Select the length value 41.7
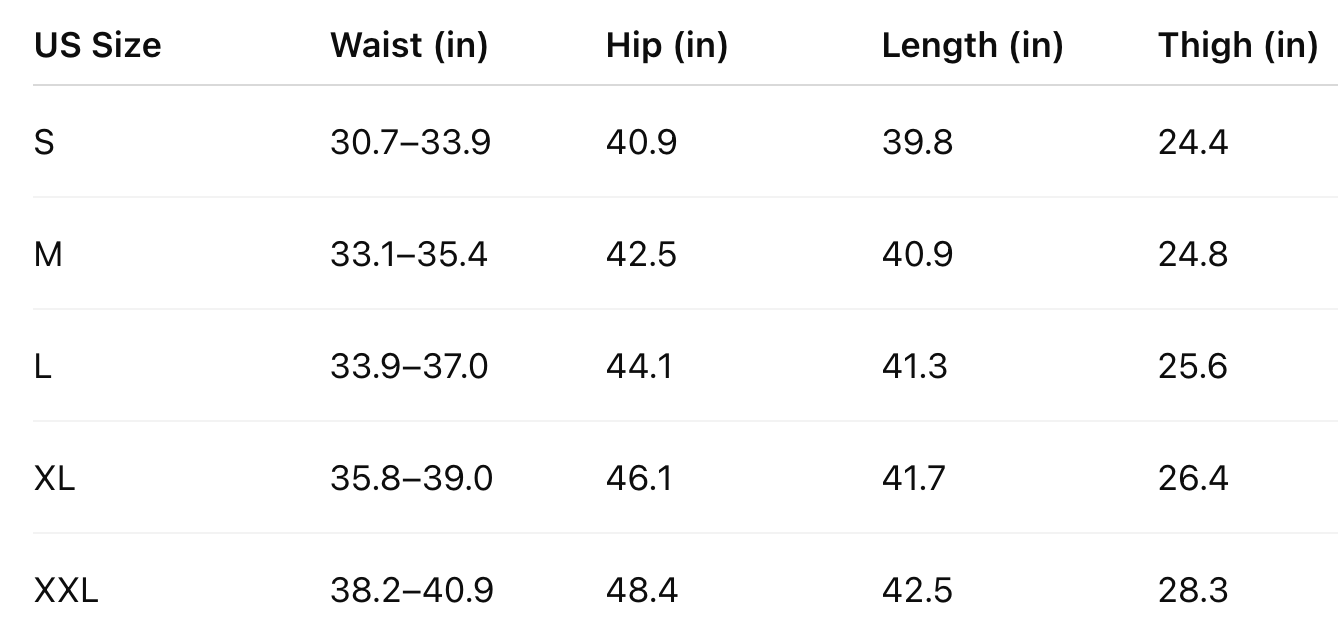The height and width of the screenshot is (644, 1338). (x=913, y=478)
